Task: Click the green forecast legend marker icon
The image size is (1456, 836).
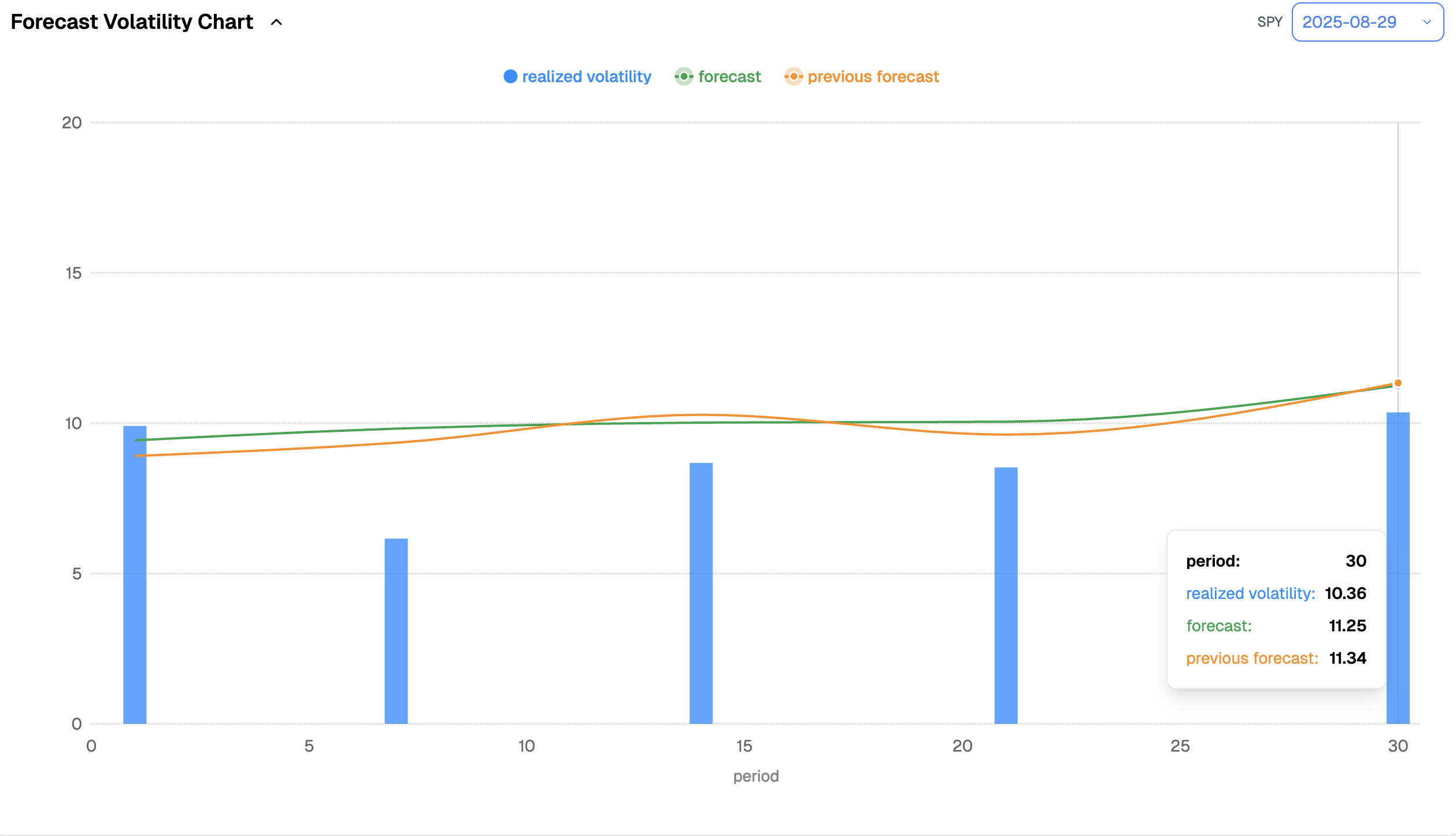Action: point(683,77)
